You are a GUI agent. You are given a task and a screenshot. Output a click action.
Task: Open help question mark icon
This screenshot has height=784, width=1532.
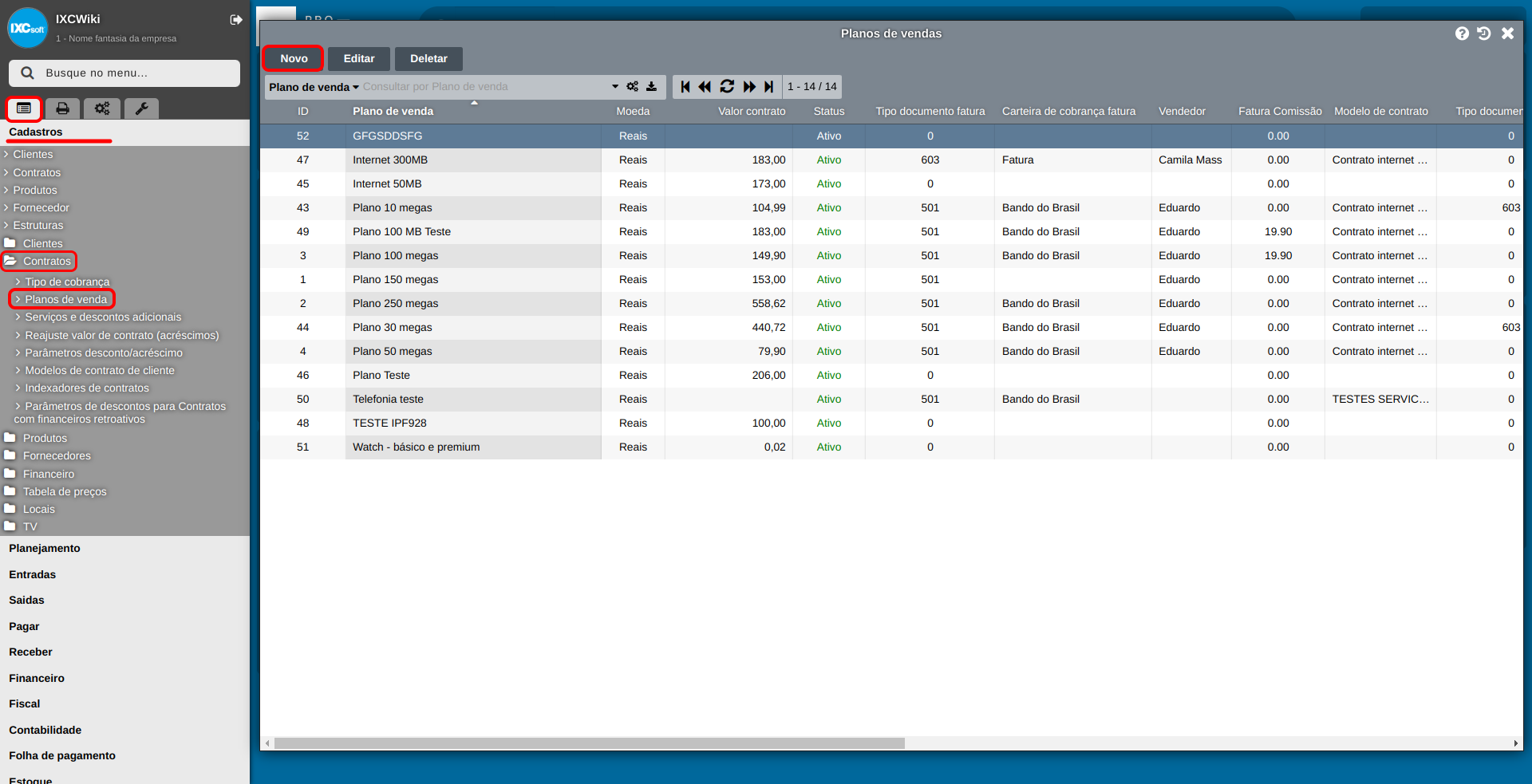point(1462,33)
